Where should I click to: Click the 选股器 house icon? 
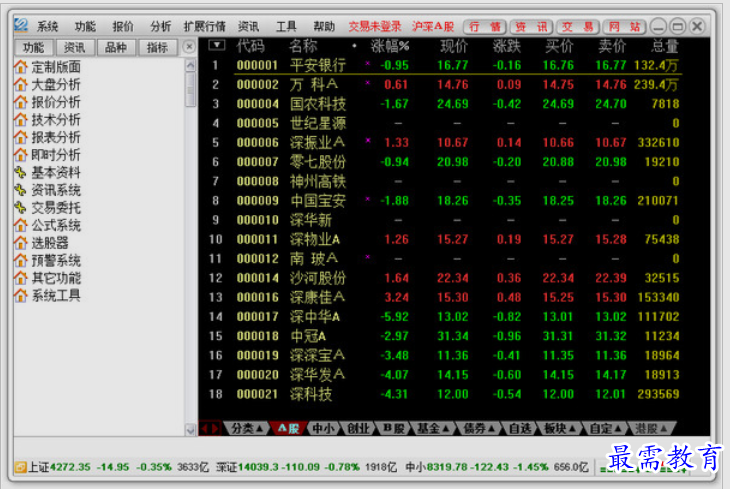(x=20, y=243)
